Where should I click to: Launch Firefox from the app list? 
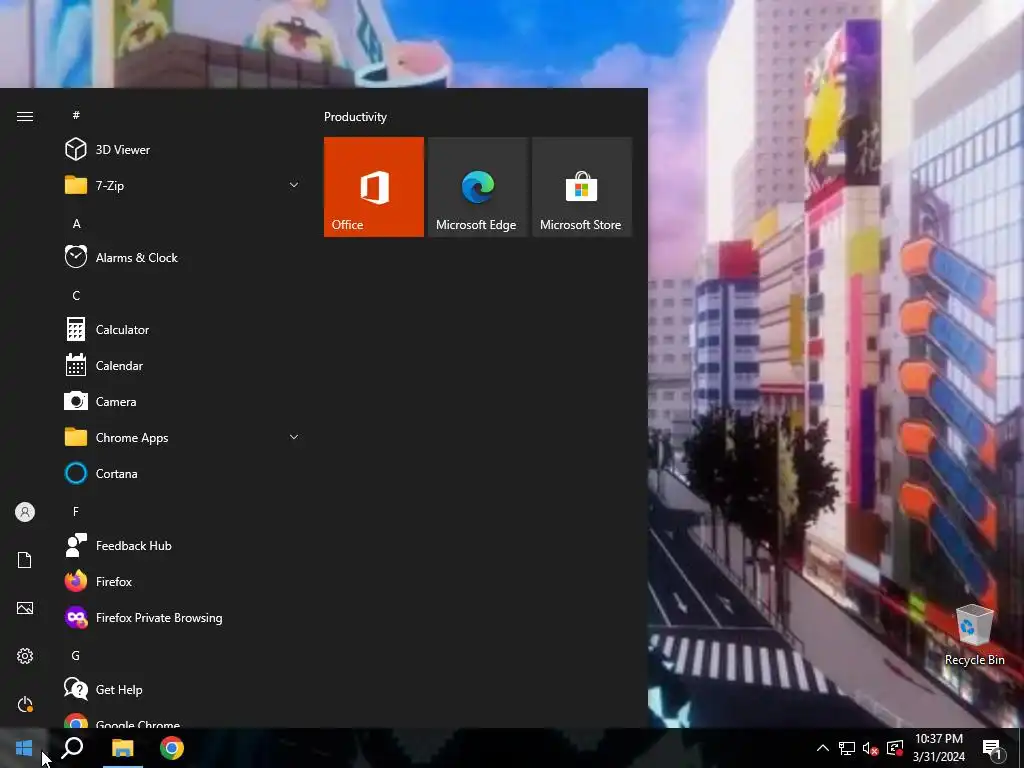pos(182,581)
